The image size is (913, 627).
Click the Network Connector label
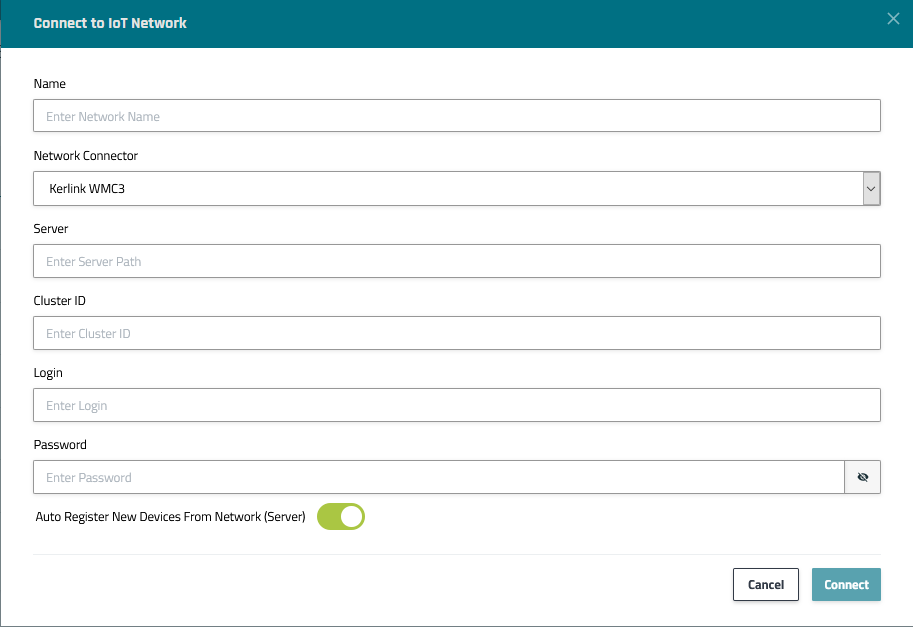click(86, 156)
